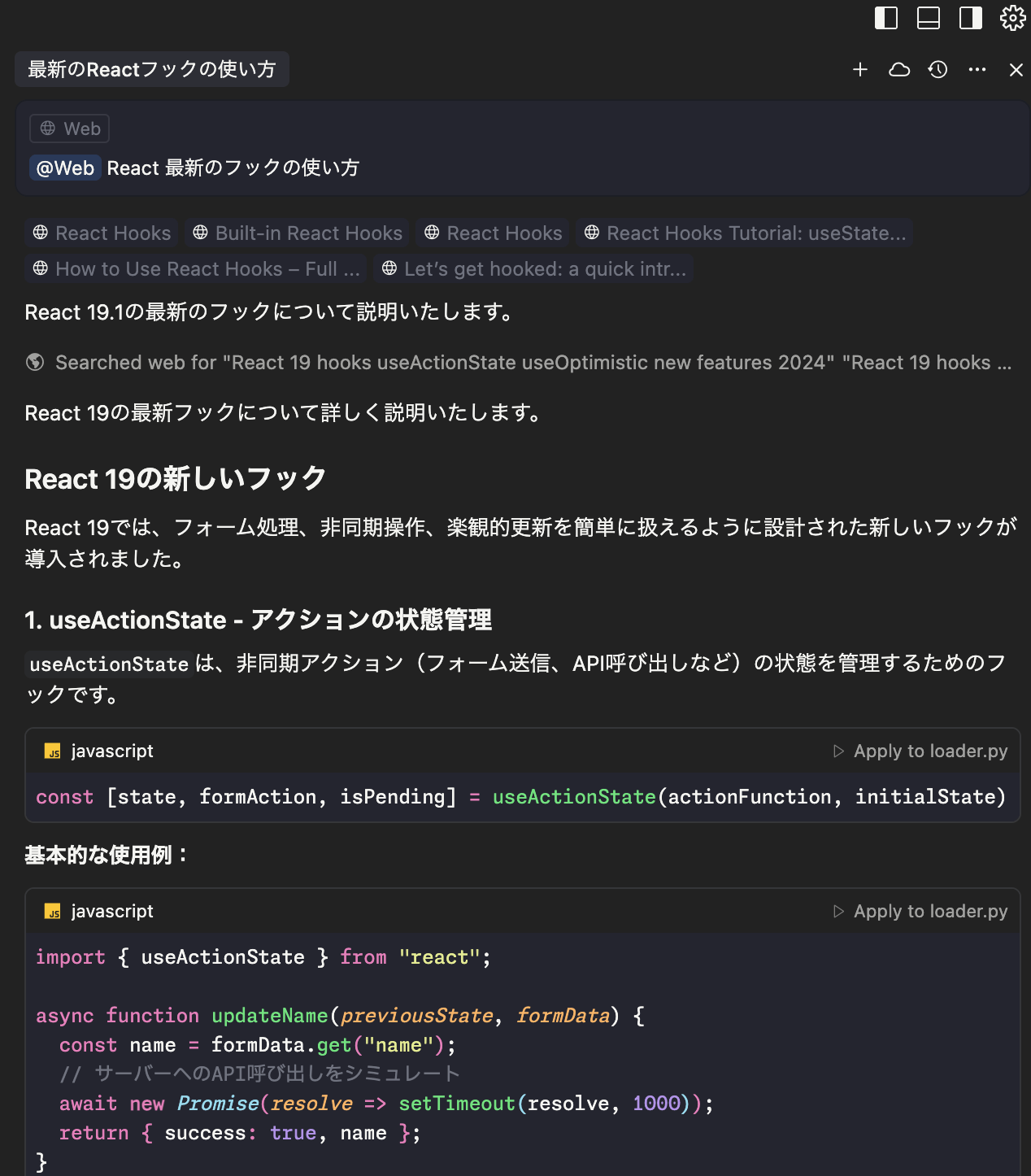The image size is (1031, 1176).
Task: Open the more options ellipsis menu
Action: 977,70
